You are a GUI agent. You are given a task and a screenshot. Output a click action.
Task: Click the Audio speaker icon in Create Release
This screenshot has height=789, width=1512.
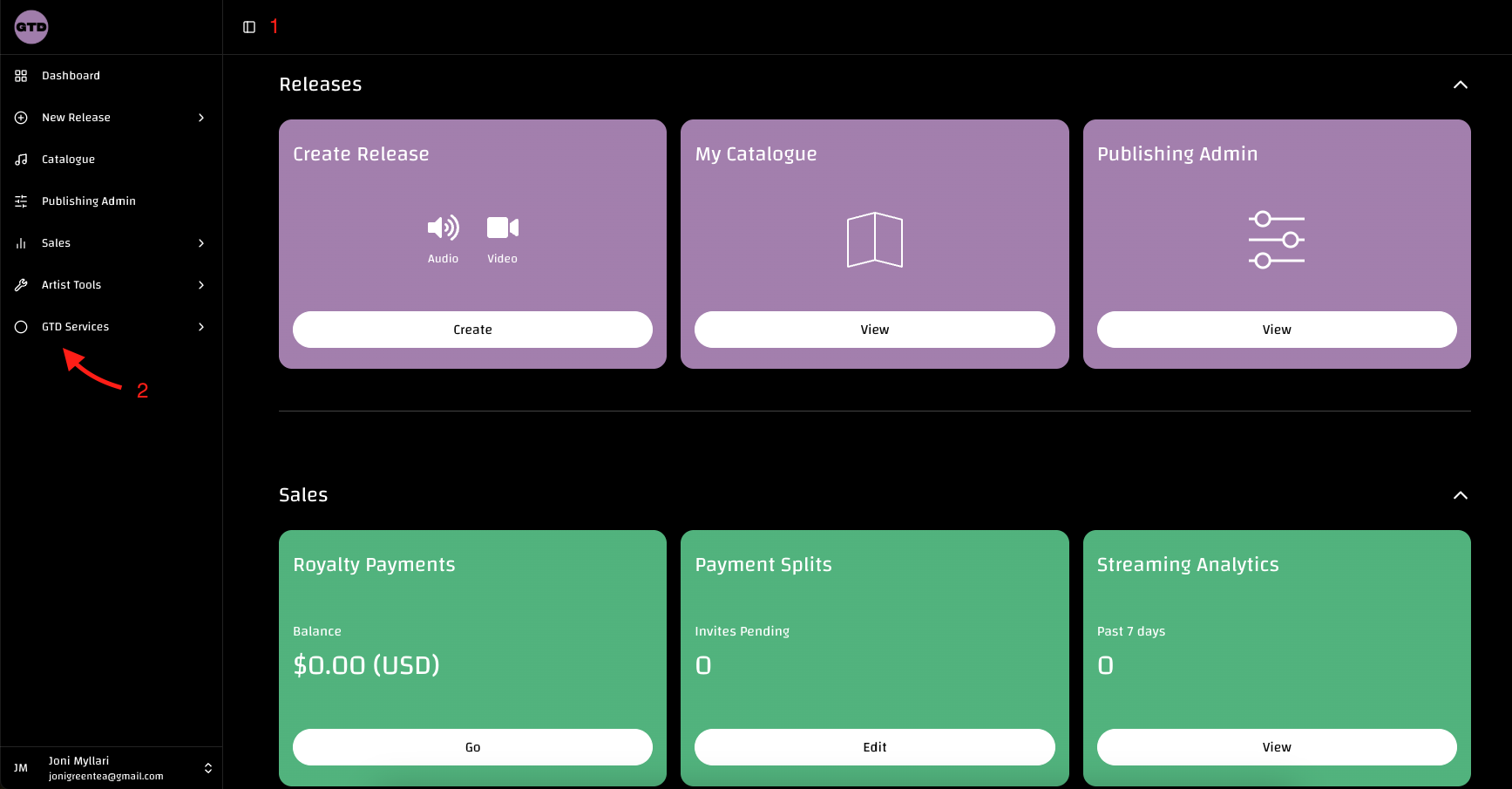[x=443, y=228]
